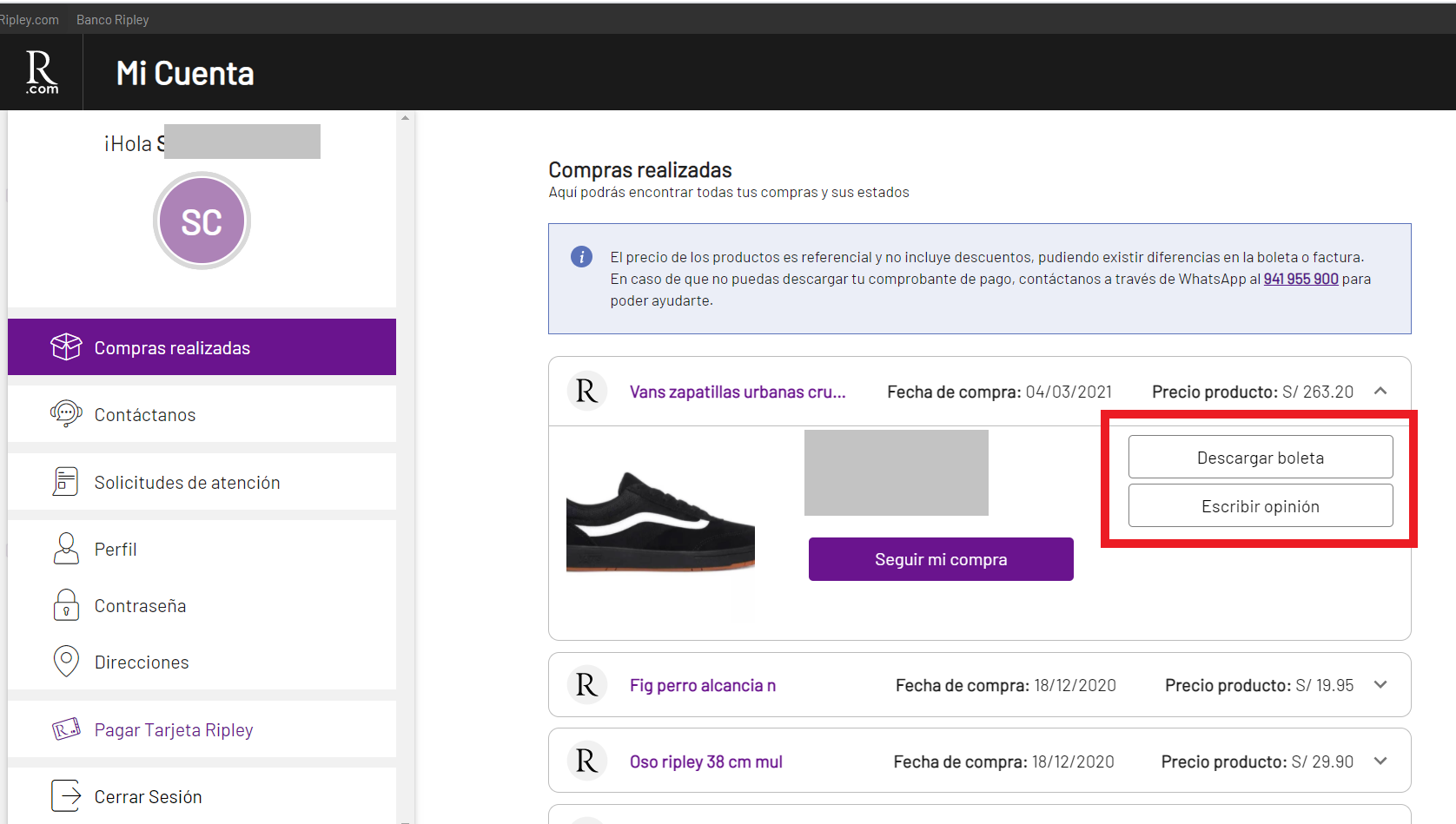Click the Seguir mi compra button

(x=941, y=559)
